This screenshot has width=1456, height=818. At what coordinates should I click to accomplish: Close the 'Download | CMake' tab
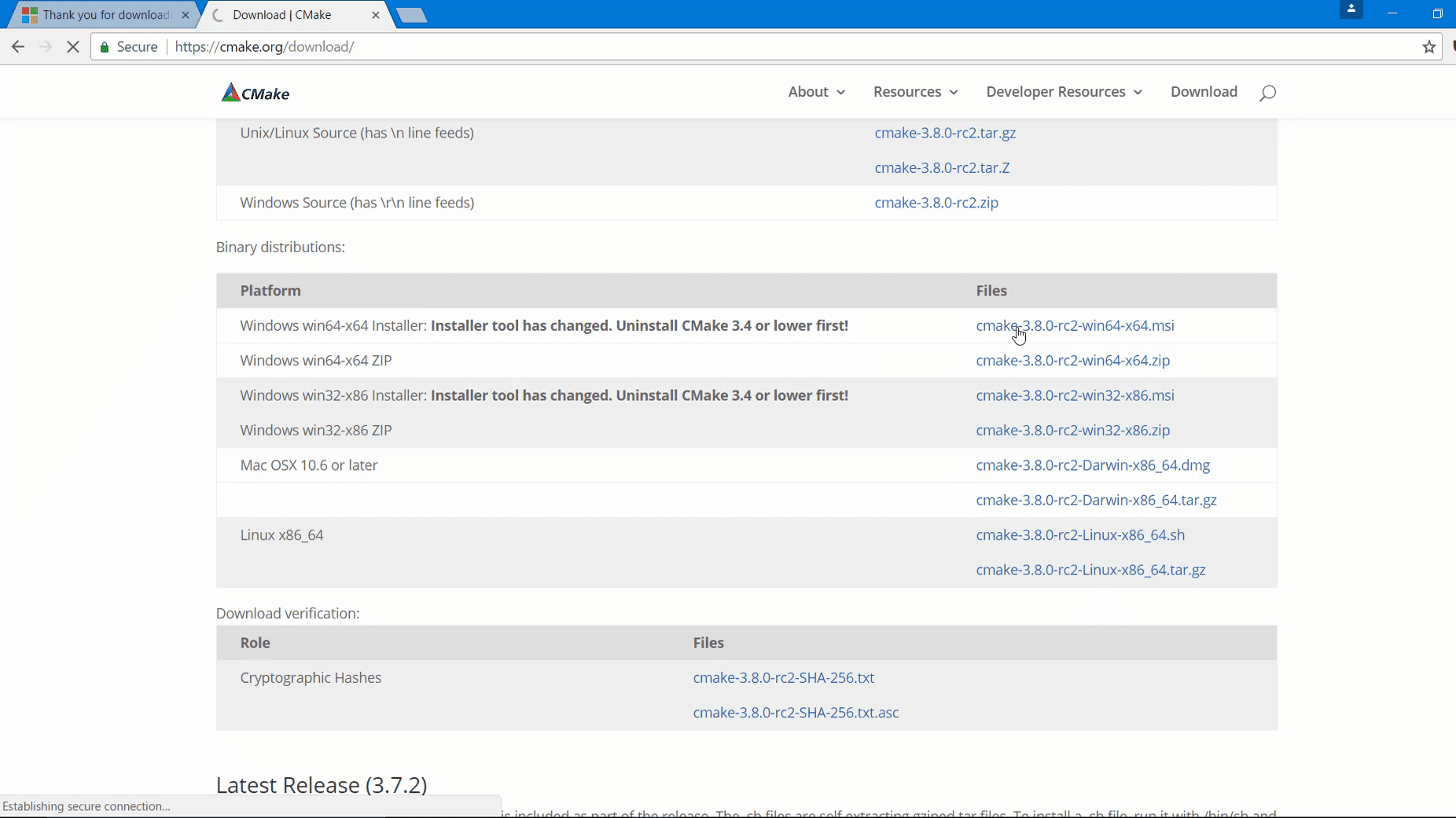tap(376, 15)
